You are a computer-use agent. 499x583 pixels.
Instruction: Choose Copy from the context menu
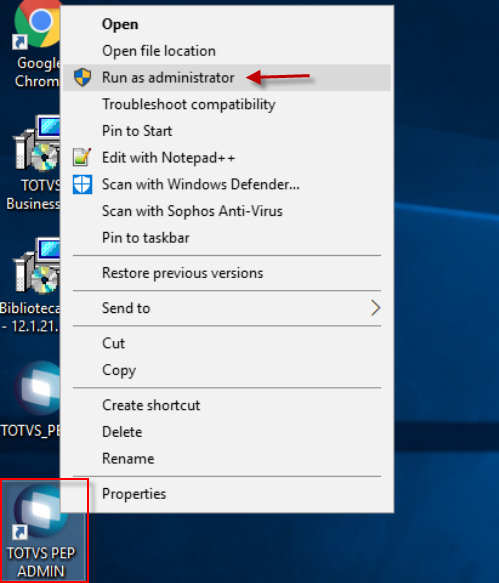point(227,370)
